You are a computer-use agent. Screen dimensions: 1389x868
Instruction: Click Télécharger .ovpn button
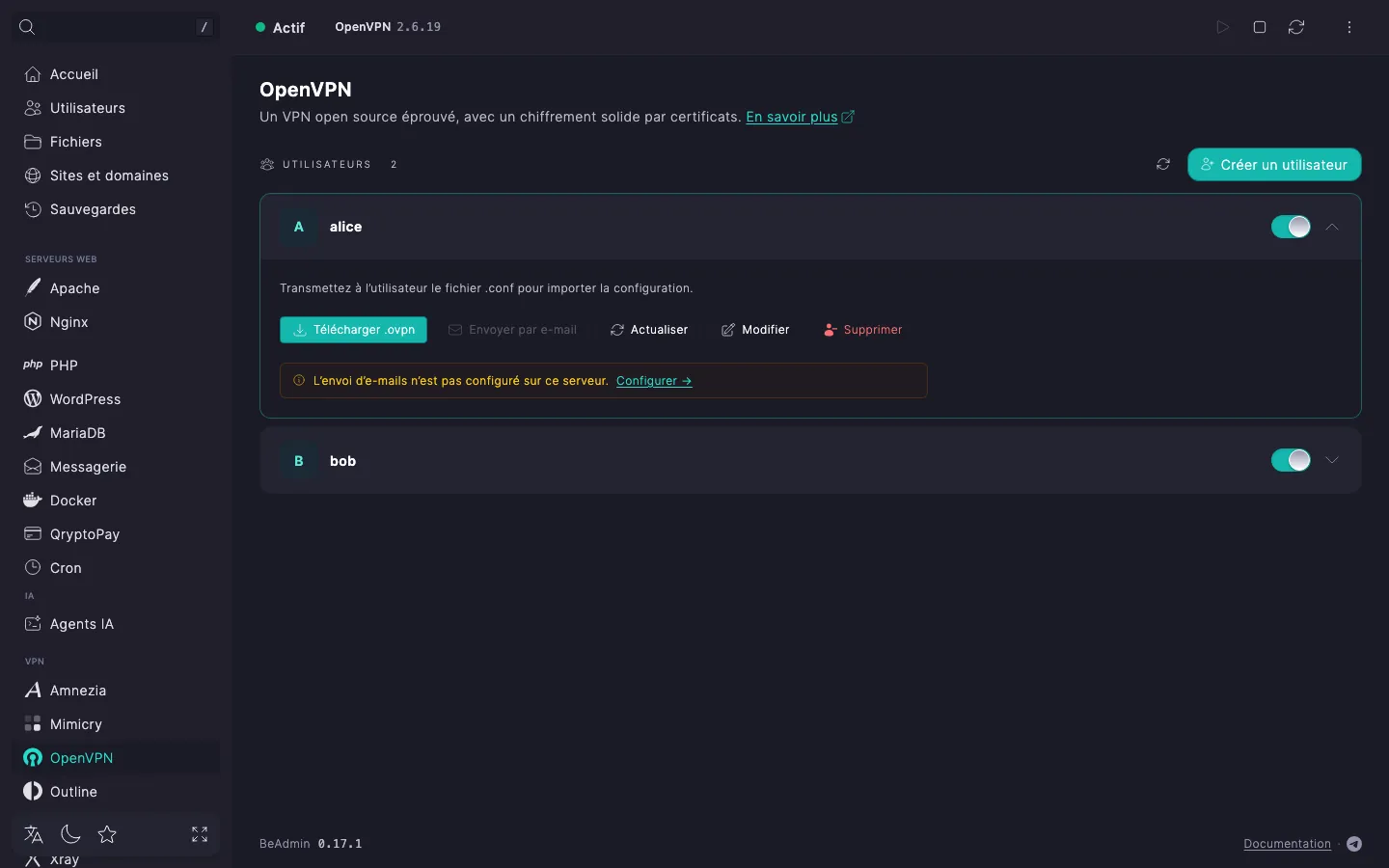[x=353, y=330]
